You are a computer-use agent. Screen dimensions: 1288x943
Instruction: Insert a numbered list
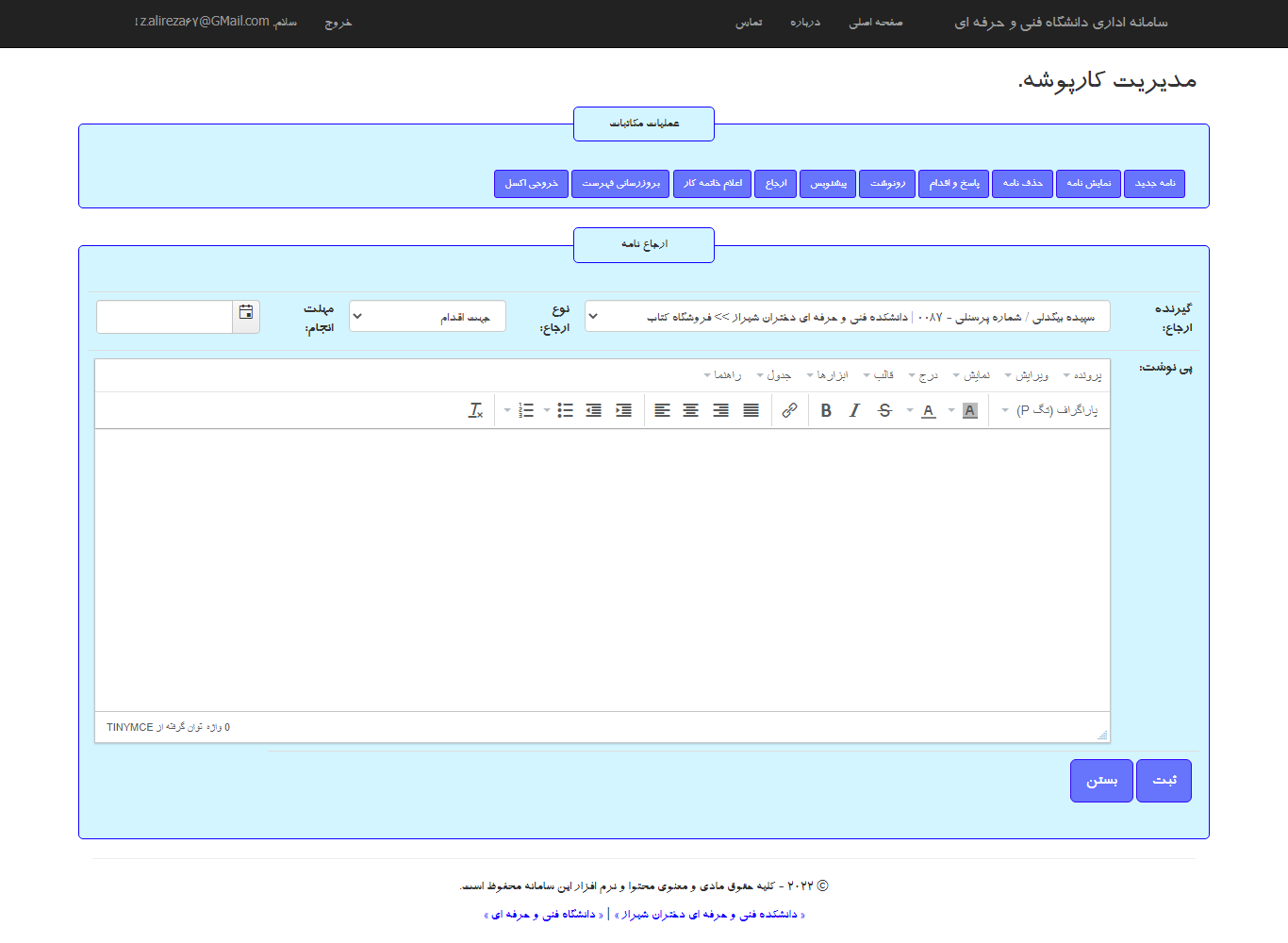526,410
